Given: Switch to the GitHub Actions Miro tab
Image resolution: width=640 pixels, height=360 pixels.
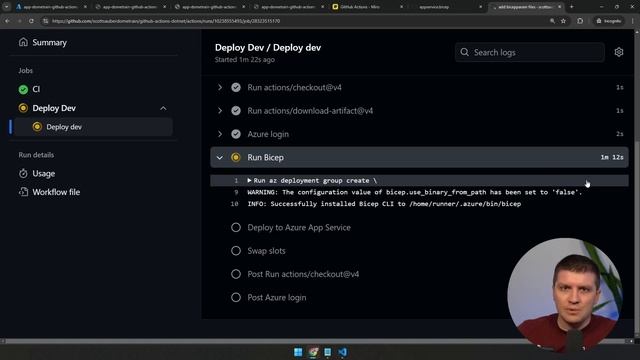Looking at the screenshot, I should (x=366, y=7).
